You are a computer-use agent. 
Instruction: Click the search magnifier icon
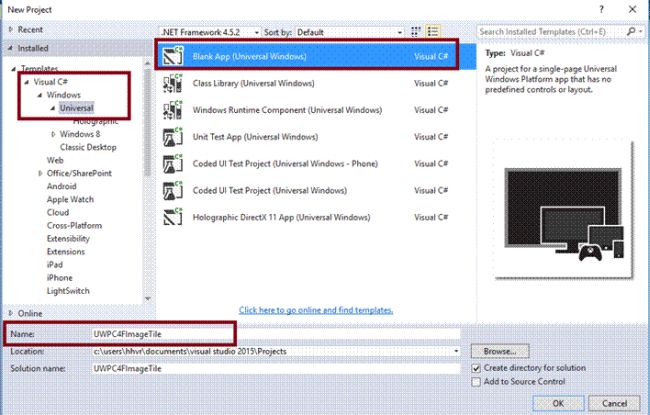[631, 32]
